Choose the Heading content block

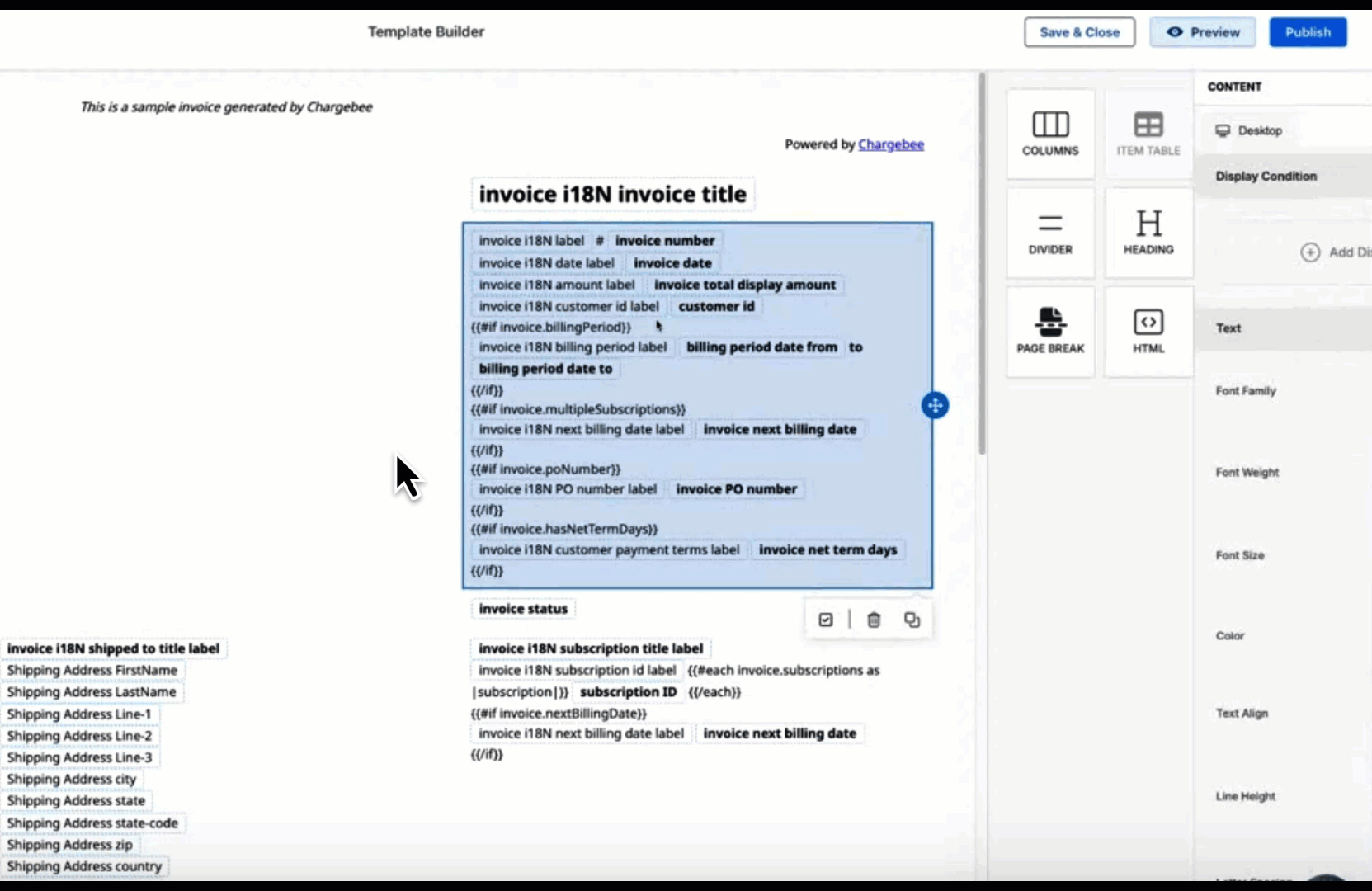[x=1148, y=233]
